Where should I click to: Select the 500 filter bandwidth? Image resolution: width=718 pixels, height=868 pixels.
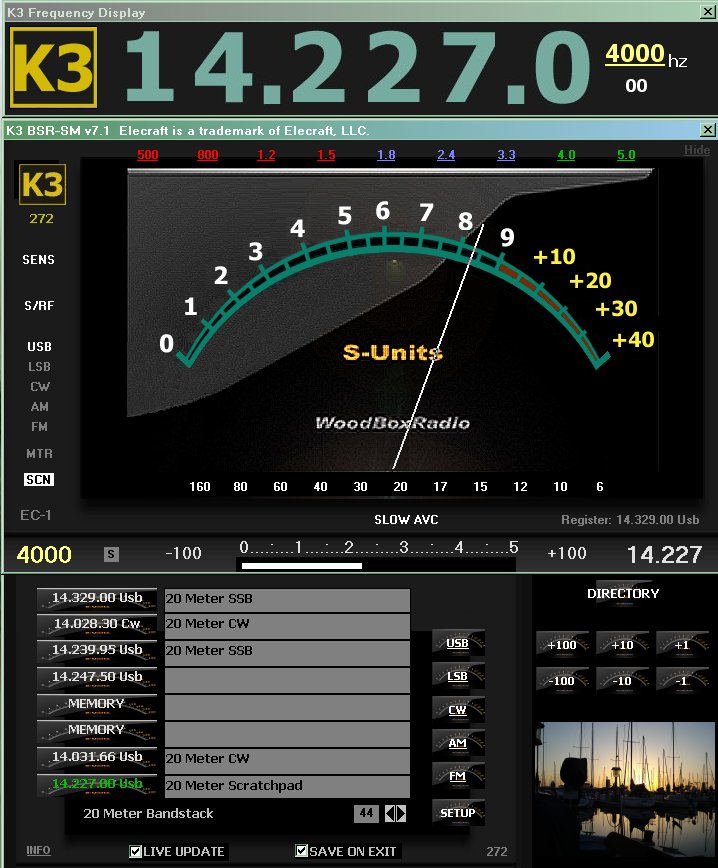pyautogui.click(x=148, y=155)
